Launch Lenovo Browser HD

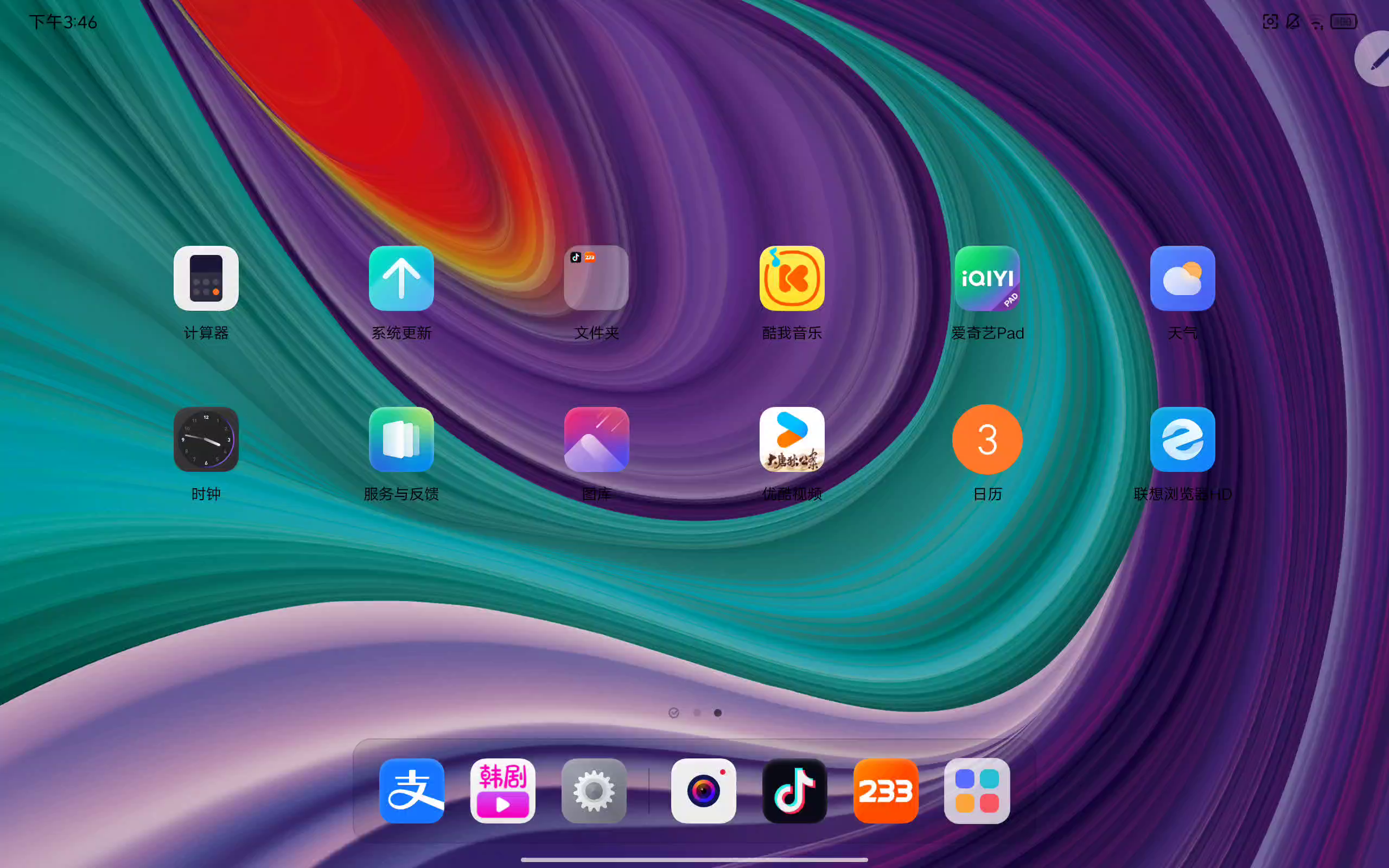coord(1182,439)
